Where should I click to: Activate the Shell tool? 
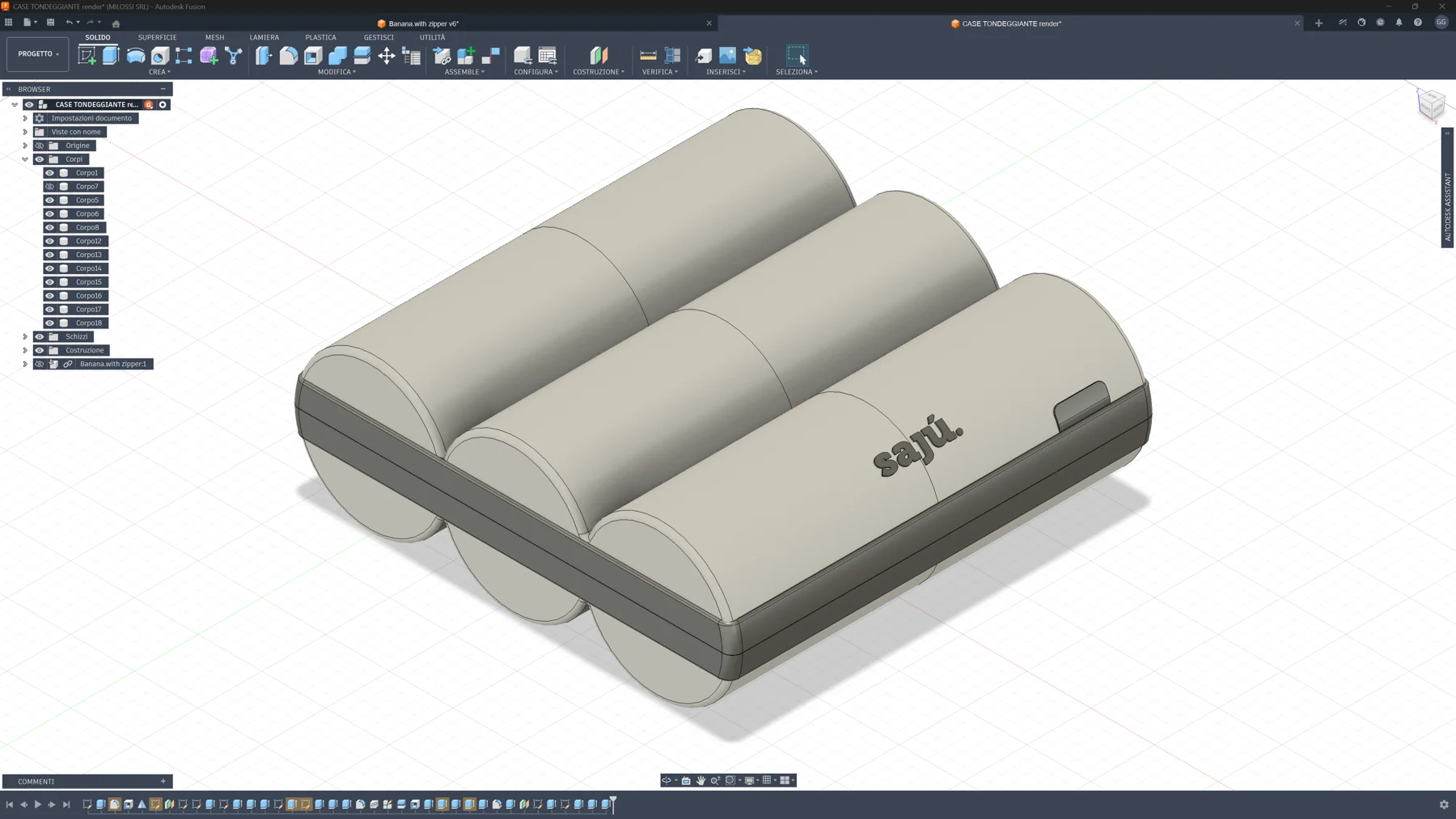pyautogui.click(x=313, y=55)
